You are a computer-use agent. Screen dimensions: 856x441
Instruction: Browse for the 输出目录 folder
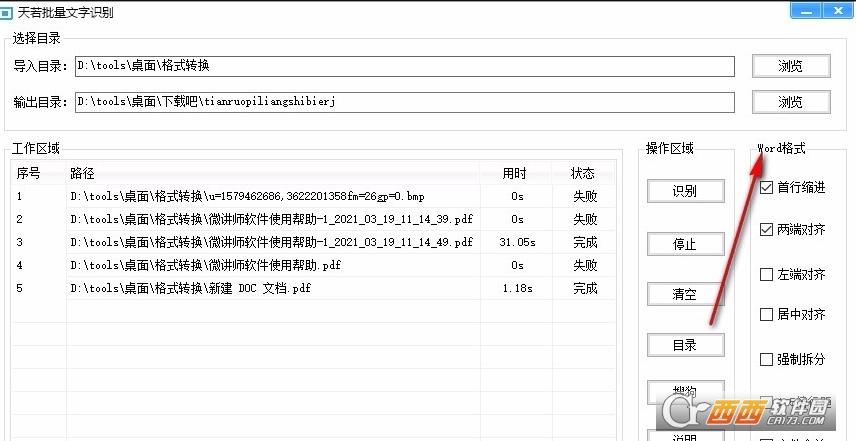[791, 102]
